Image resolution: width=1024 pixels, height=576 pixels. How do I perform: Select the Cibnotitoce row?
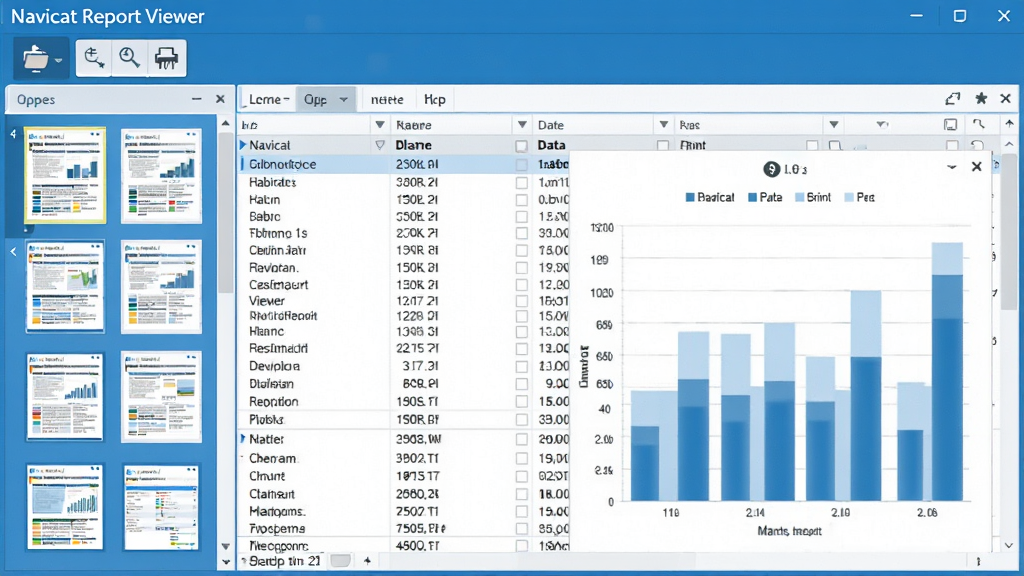(405, 165)
